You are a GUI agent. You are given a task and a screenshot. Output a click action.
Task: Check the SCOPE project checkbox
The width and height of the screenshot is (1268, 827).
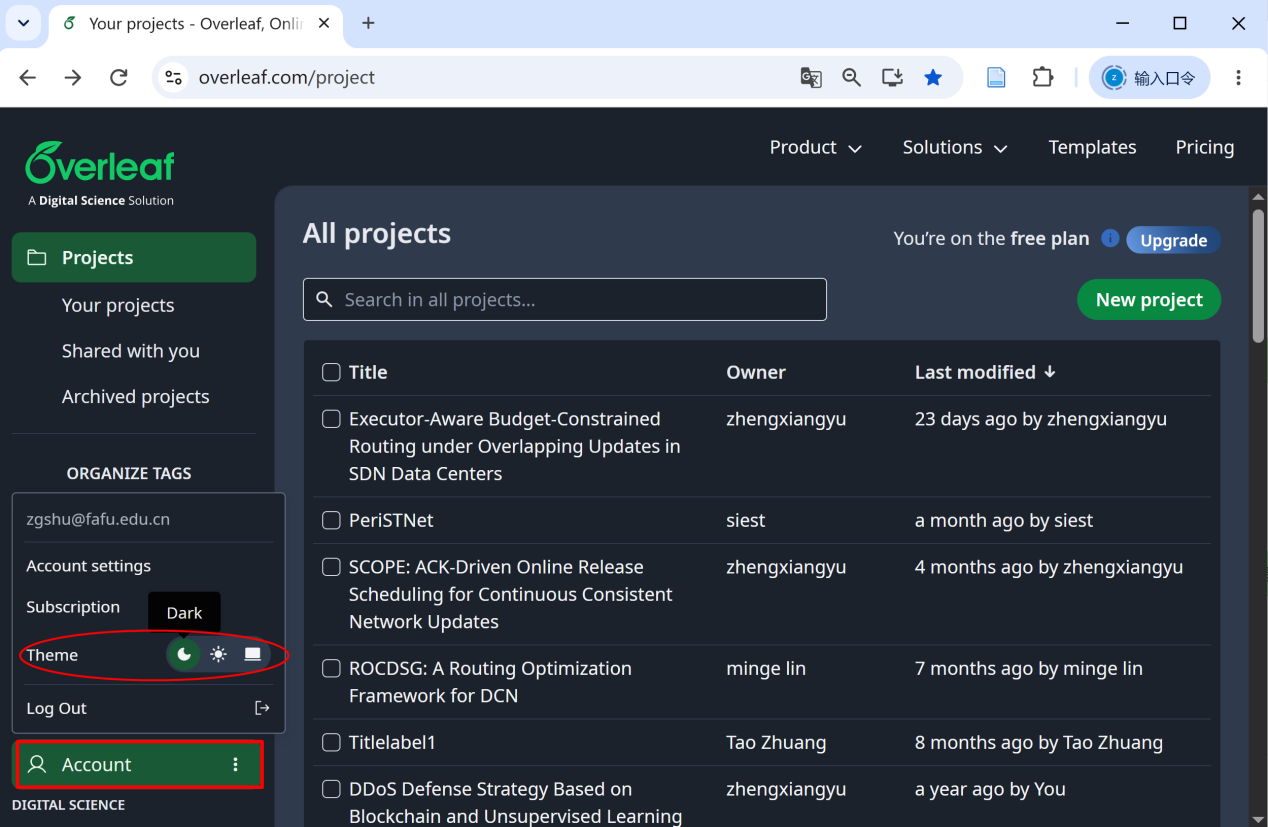(x=331, y=567)
